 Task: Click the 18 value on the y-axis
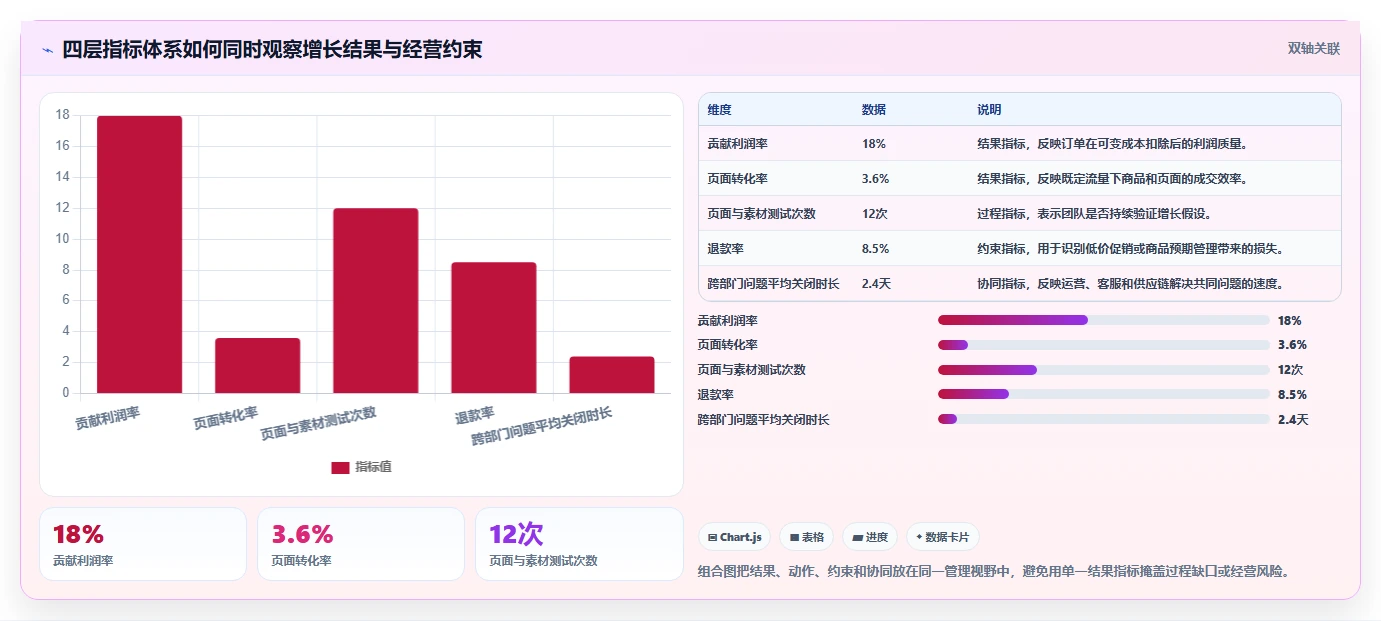pos(62,115)
